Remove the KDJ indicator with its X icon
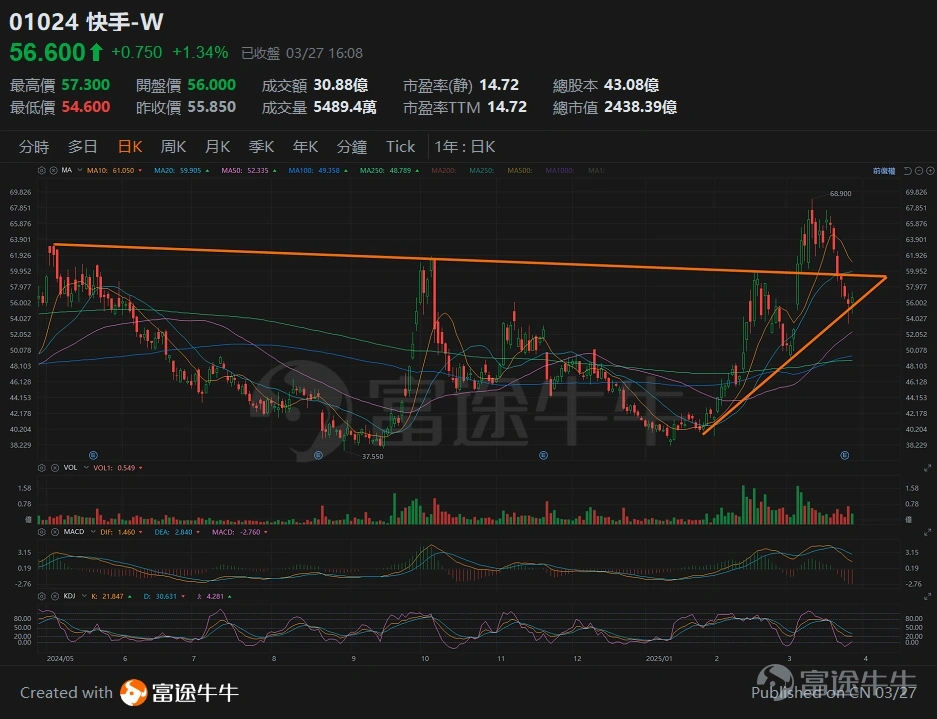The image size is (937, 719). (x=54, y=596)
